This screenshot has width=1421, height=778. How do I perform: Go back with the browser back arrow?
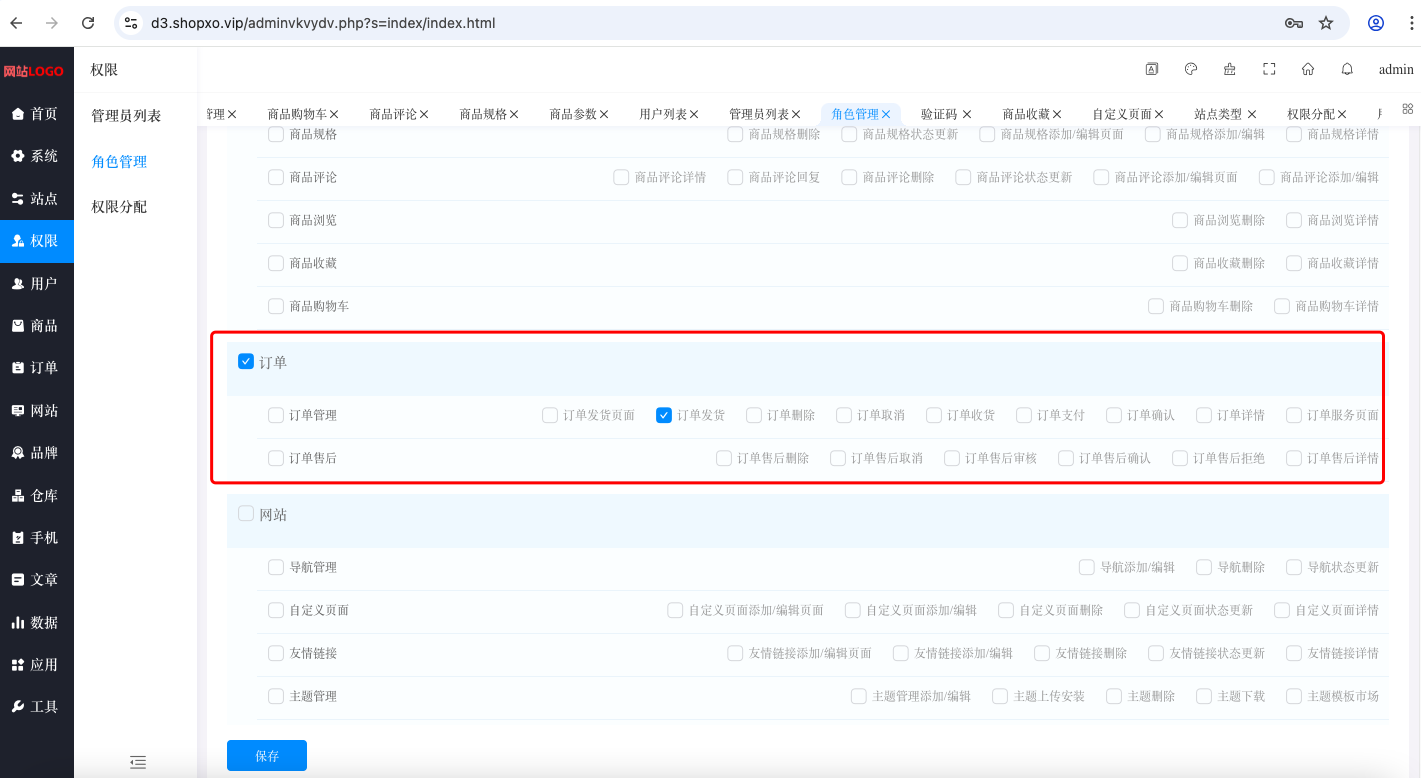point(17,23)
